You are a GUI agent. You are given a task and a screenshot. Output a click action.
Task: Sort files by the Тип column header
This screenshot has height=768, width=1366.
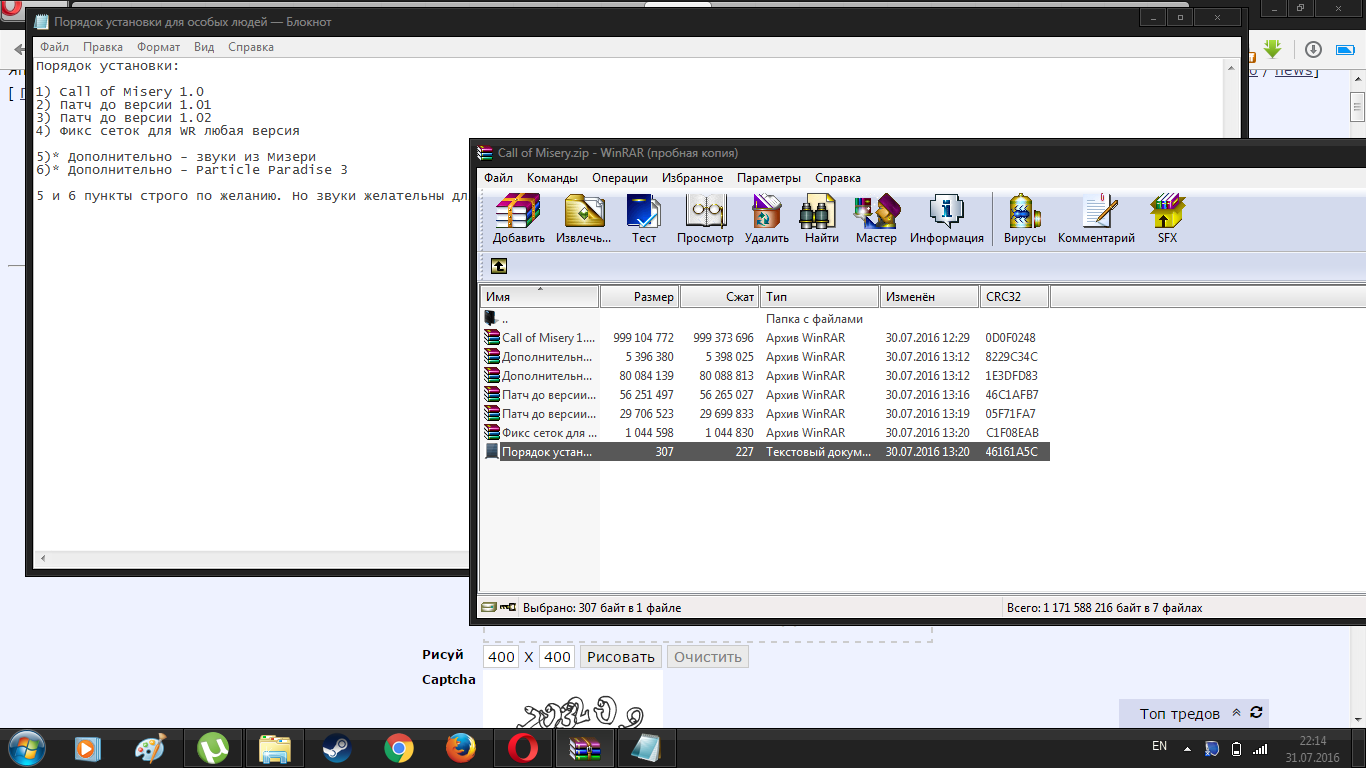(x=820, y=297)
